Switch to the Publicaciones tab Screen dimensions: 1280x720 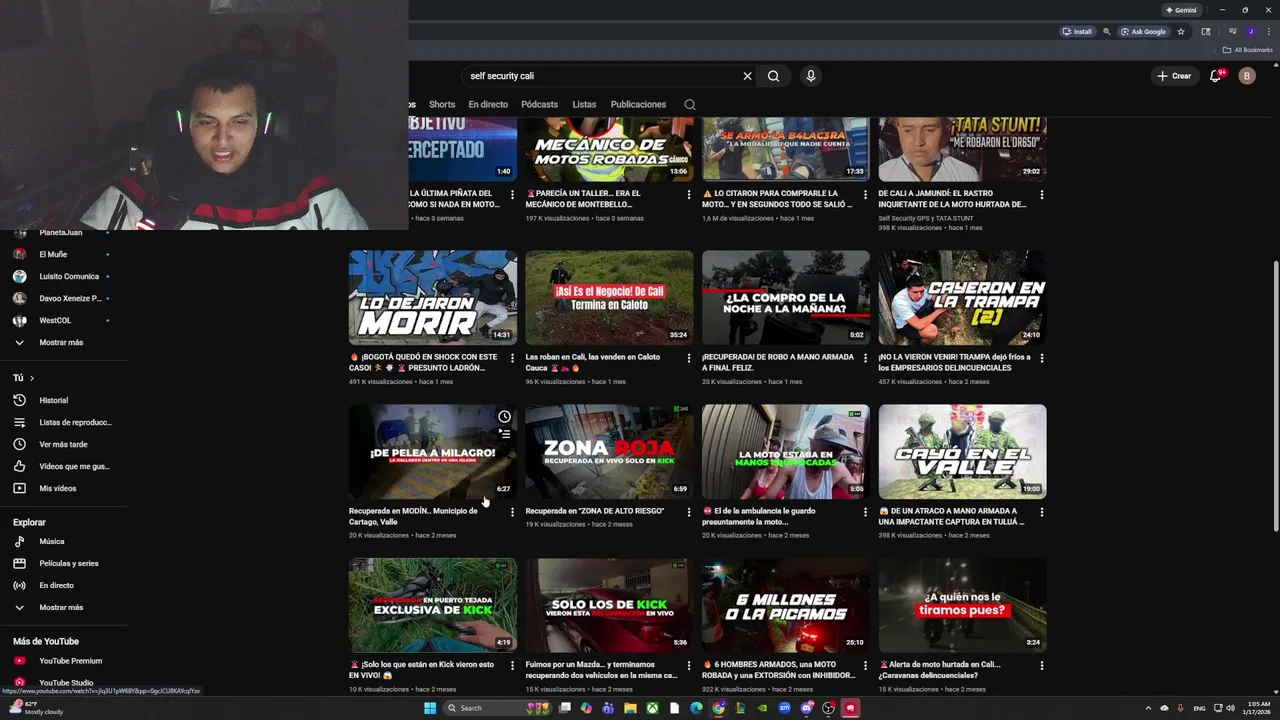[x=638, y=104]
